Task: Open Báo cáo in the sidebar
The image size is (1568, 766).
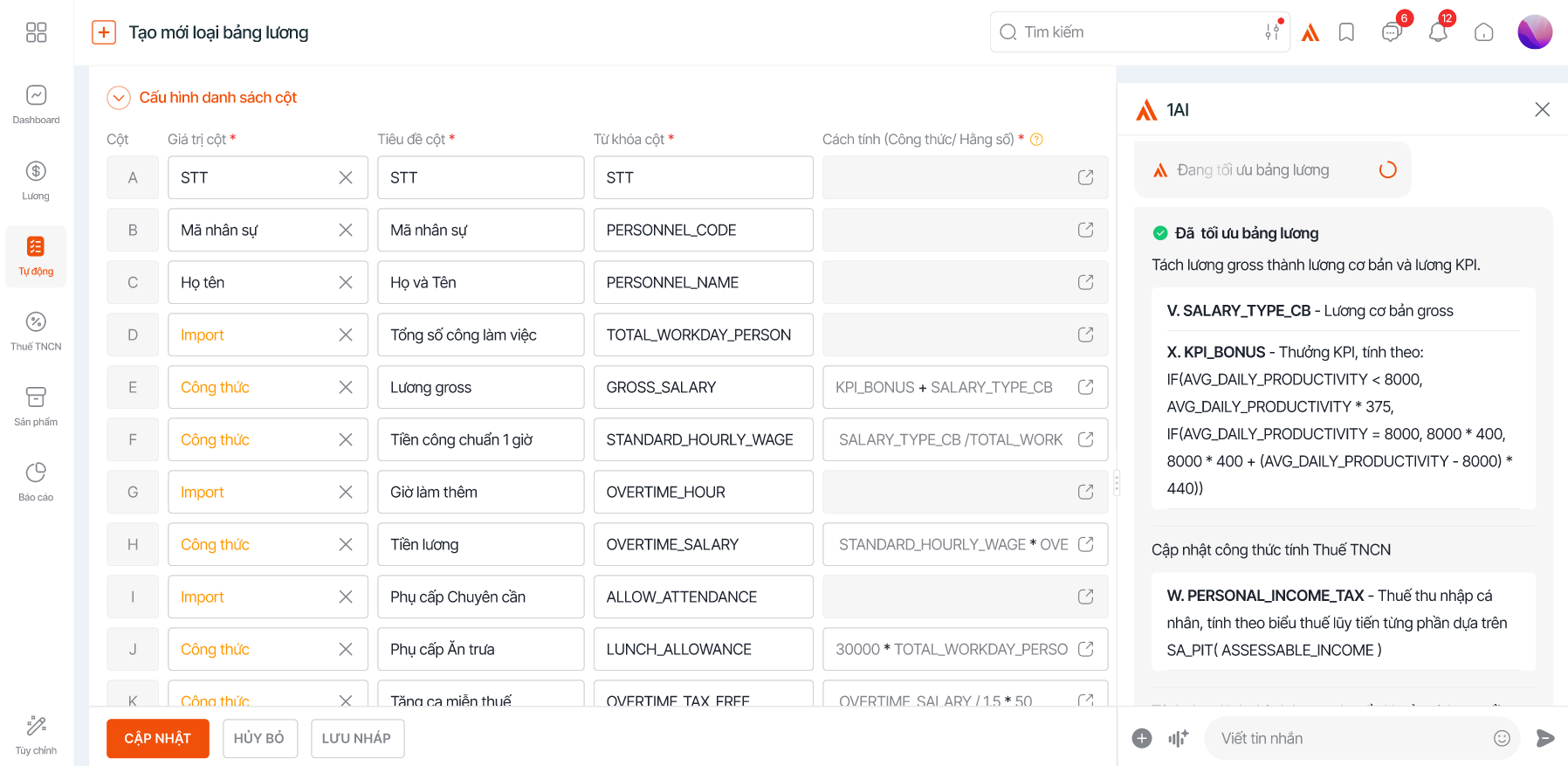Action: (36, 482)
